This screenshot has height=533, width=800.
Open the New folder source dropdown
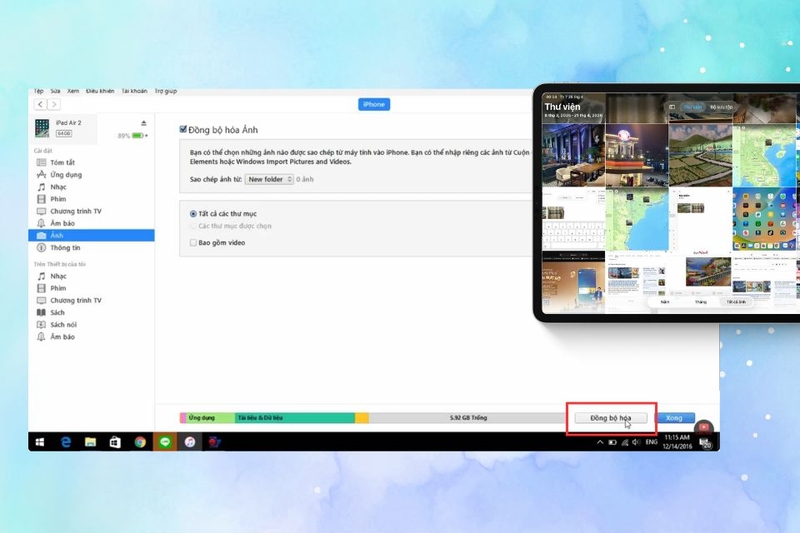(x=269, y=180)
